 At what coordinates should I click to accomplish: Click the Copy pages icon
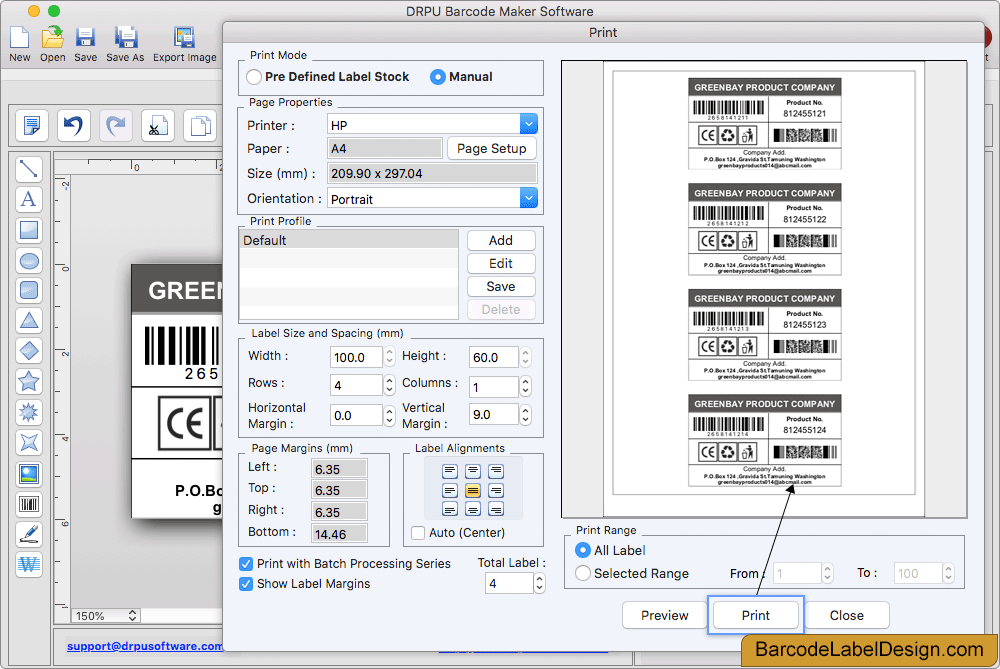(200, 125)
